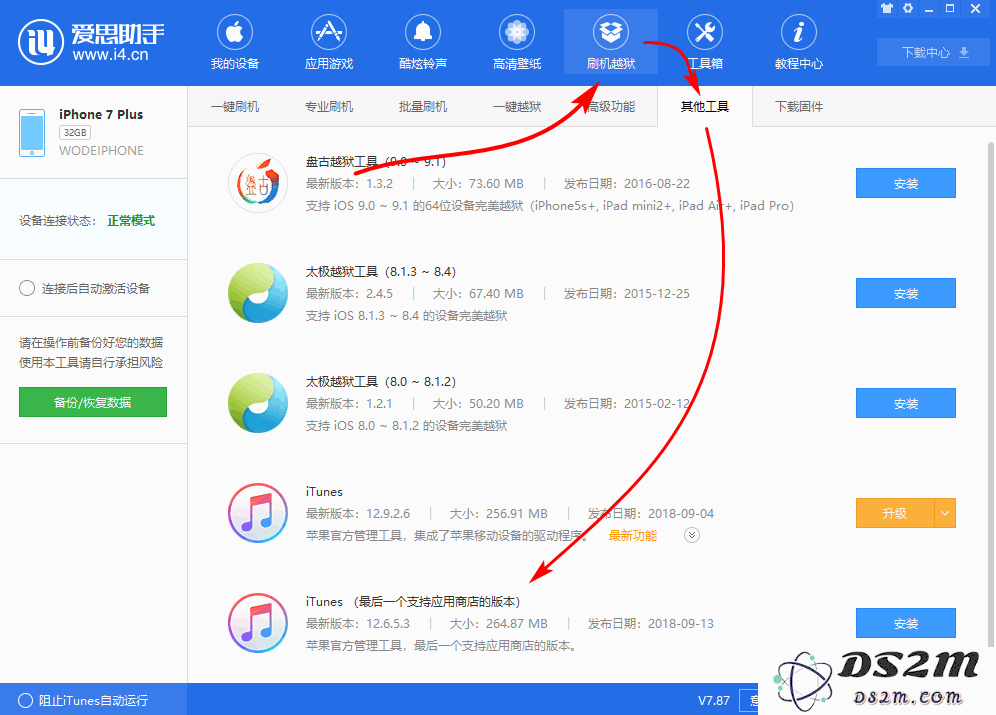Open 教程中心 tutorial center
This screenshot has width=996, height=715.
[798, 43]
